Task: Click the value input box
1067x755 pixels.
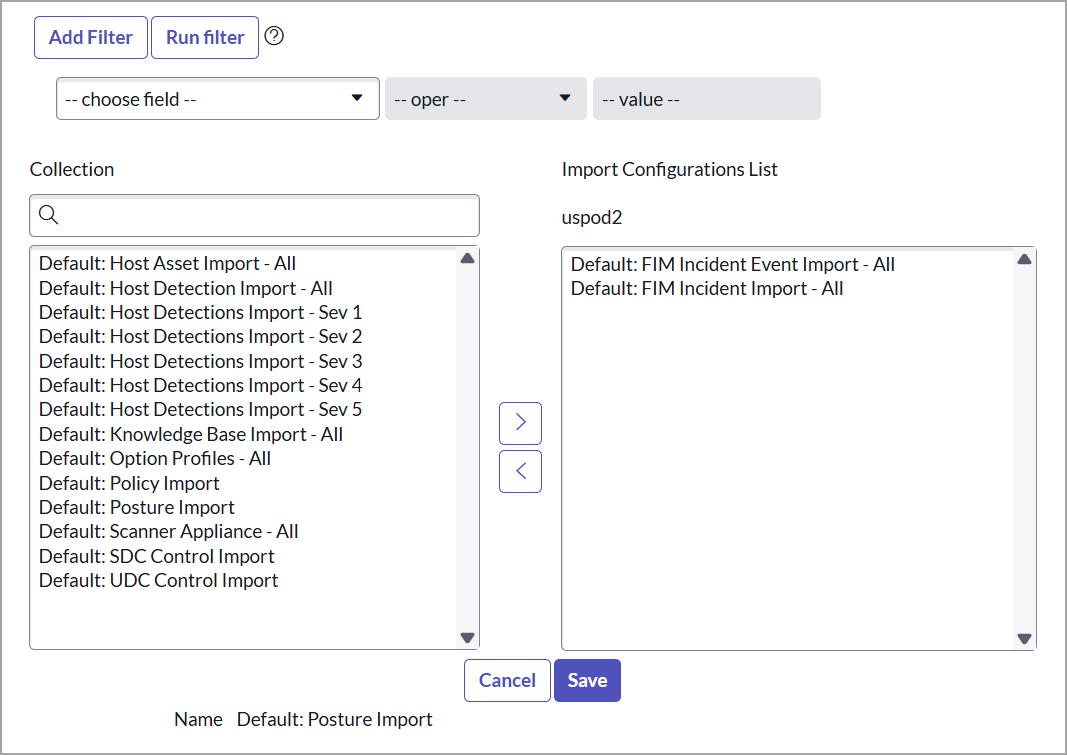Action: point(706,99)
